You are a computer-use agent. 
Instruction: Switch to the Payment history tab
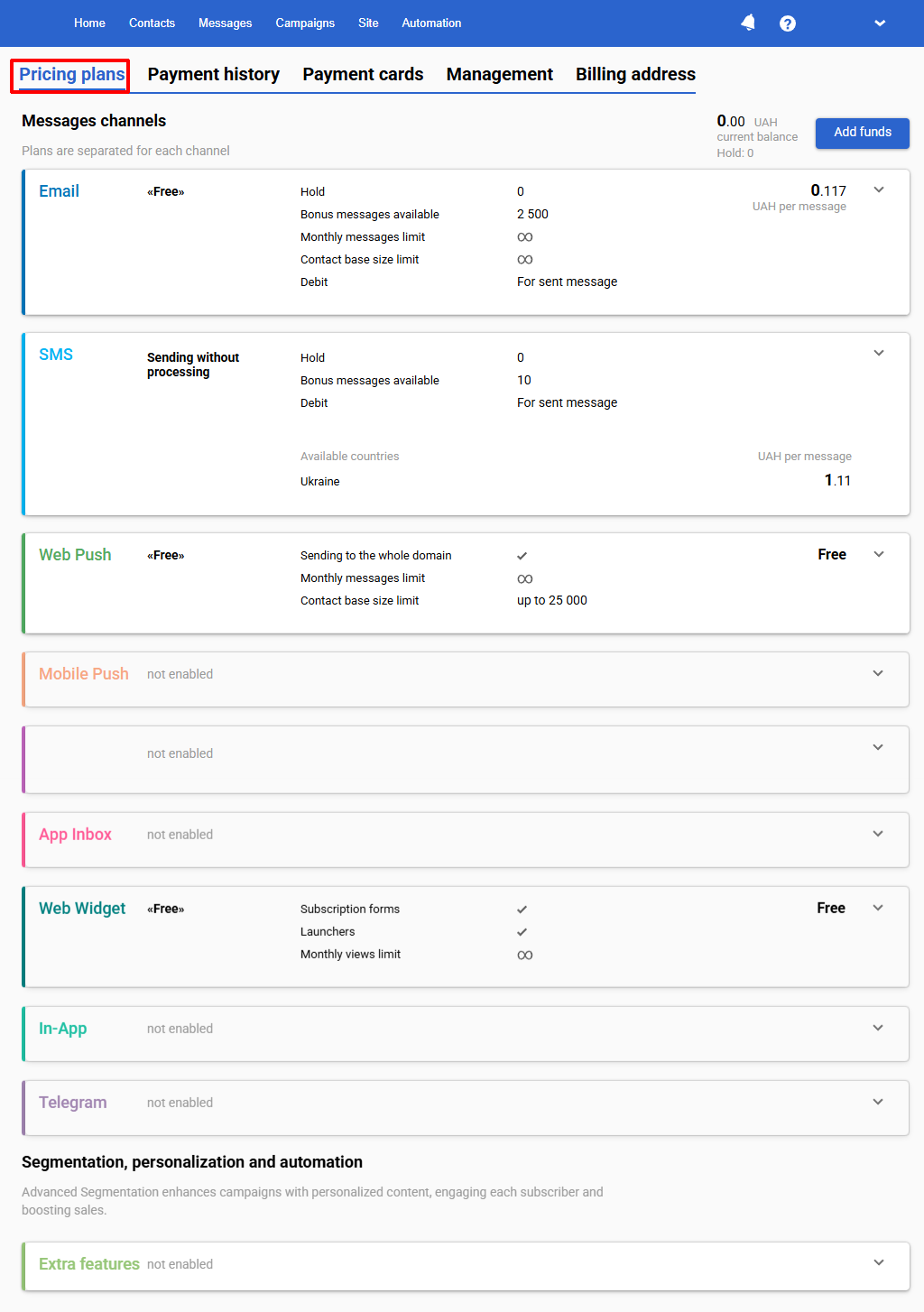click(x=213, y=74)
